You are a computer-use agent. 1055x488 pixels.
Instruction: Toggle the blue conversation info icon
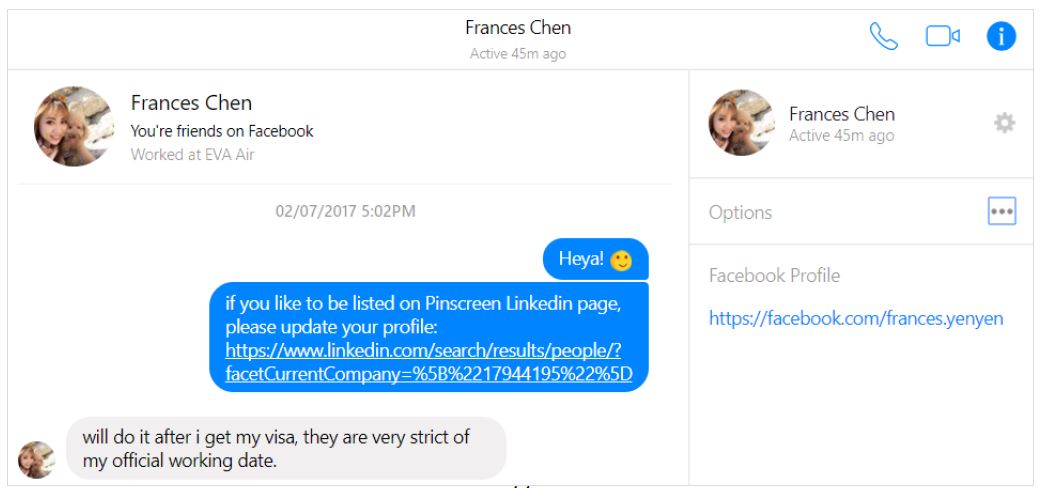coord(1001,37)
